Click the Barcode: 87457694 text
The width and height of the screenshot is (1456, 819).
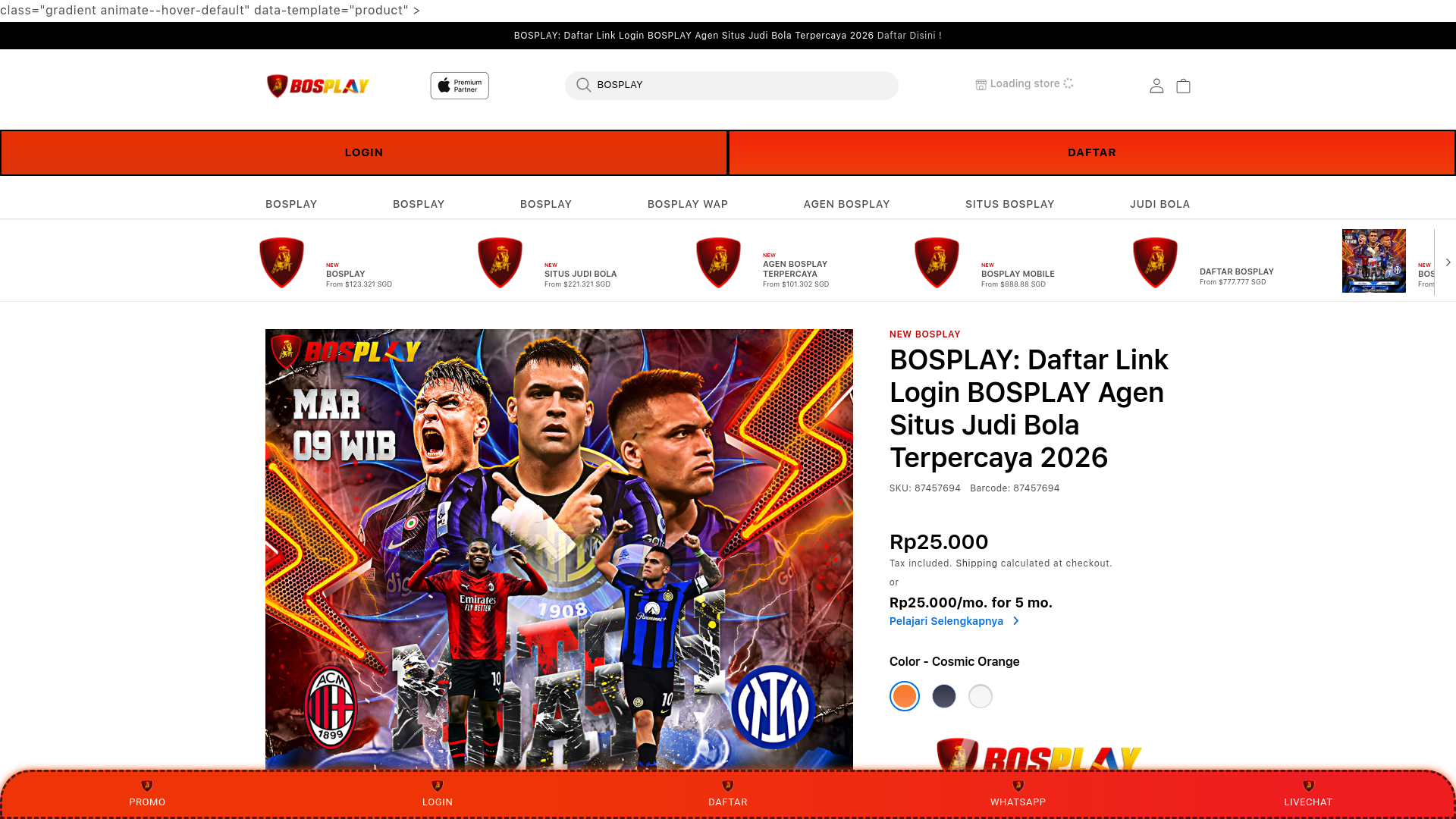[1015, 488]
